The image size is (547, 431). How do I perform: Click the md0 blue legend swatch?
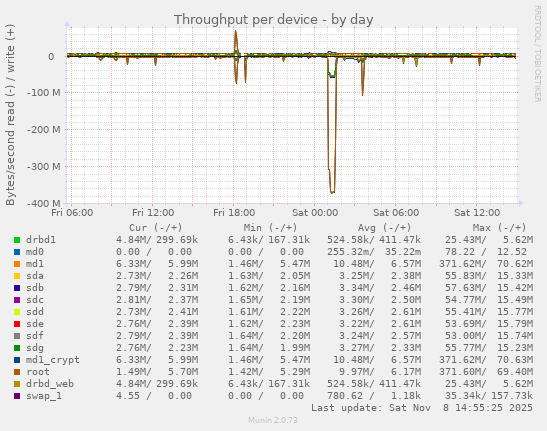pyautogui.click(x=17, y=252)
